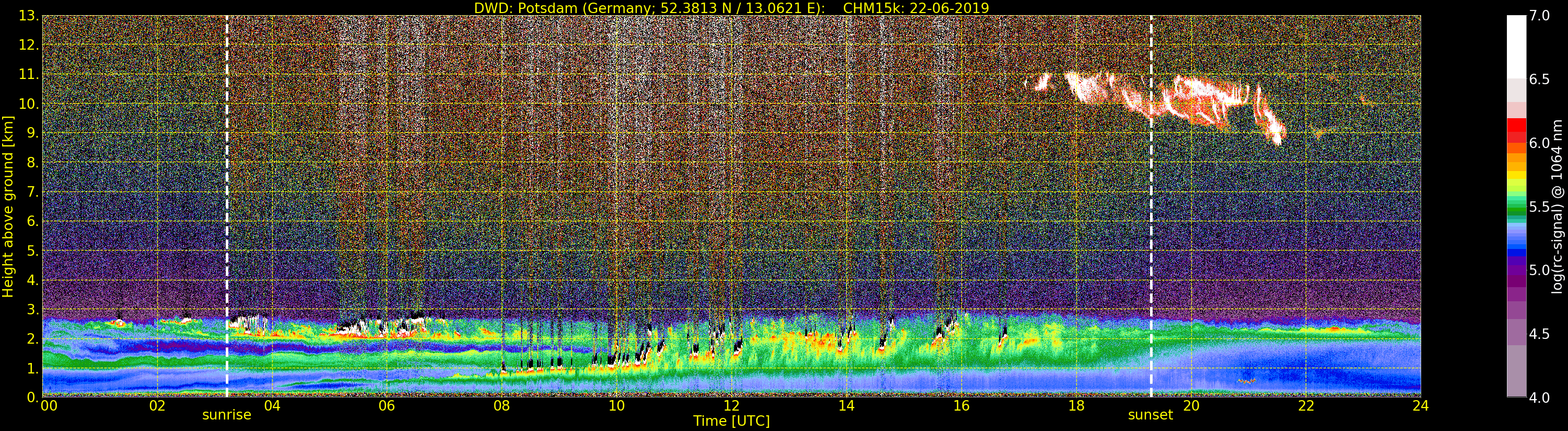1568x431 pixels.
Task: Click the x-axis tick label '18'
Action: pyautogui.click(x=1076, y=406)
